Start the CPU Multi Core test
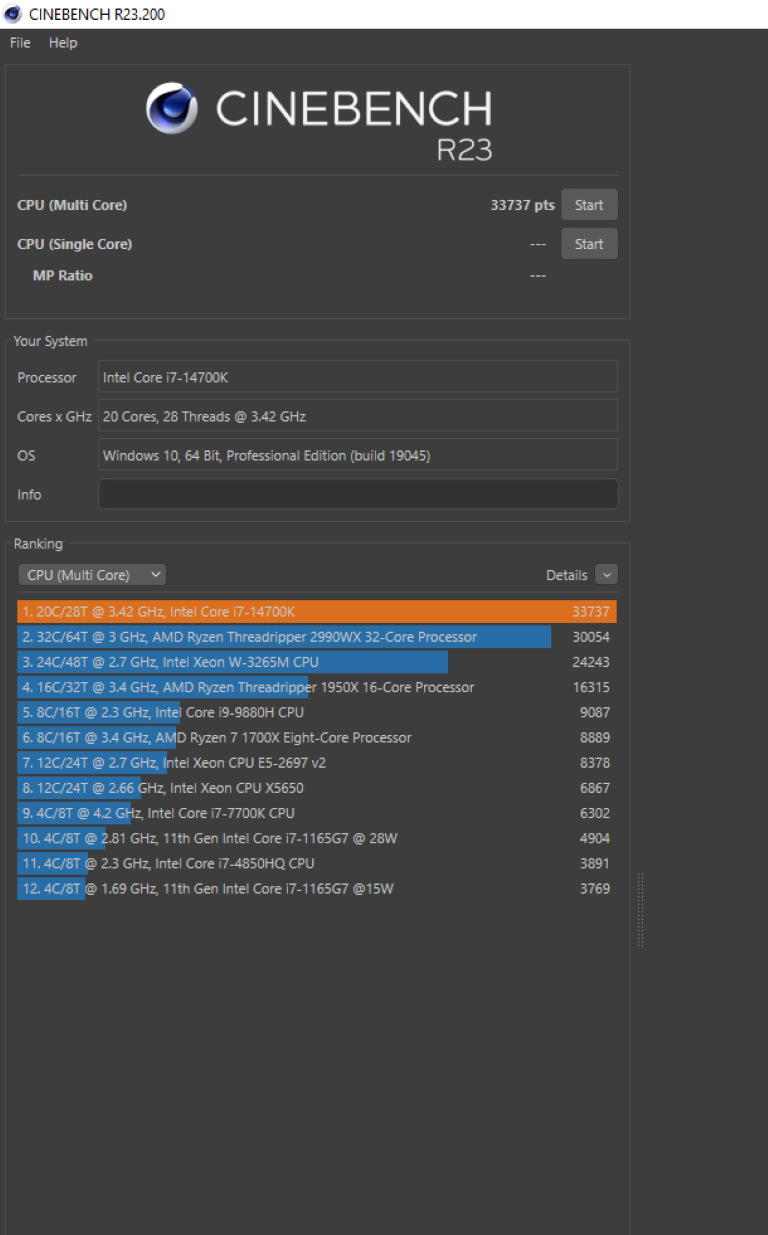The width and height of the screenshot is (768, 1235). [x=589, y=205]
